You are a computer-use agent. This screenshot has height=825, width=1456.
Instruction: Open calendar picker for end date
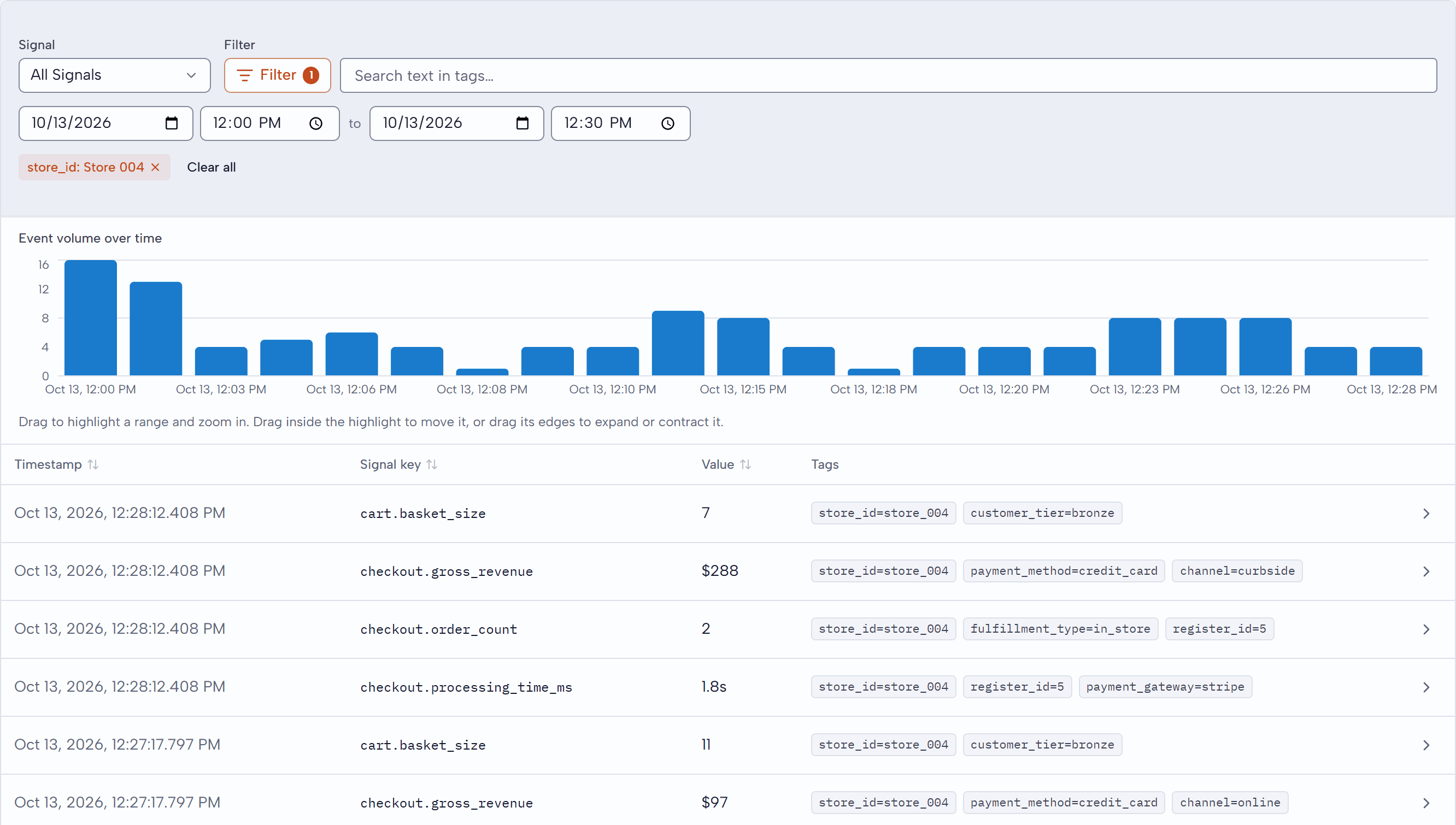(x=522, y=123)
